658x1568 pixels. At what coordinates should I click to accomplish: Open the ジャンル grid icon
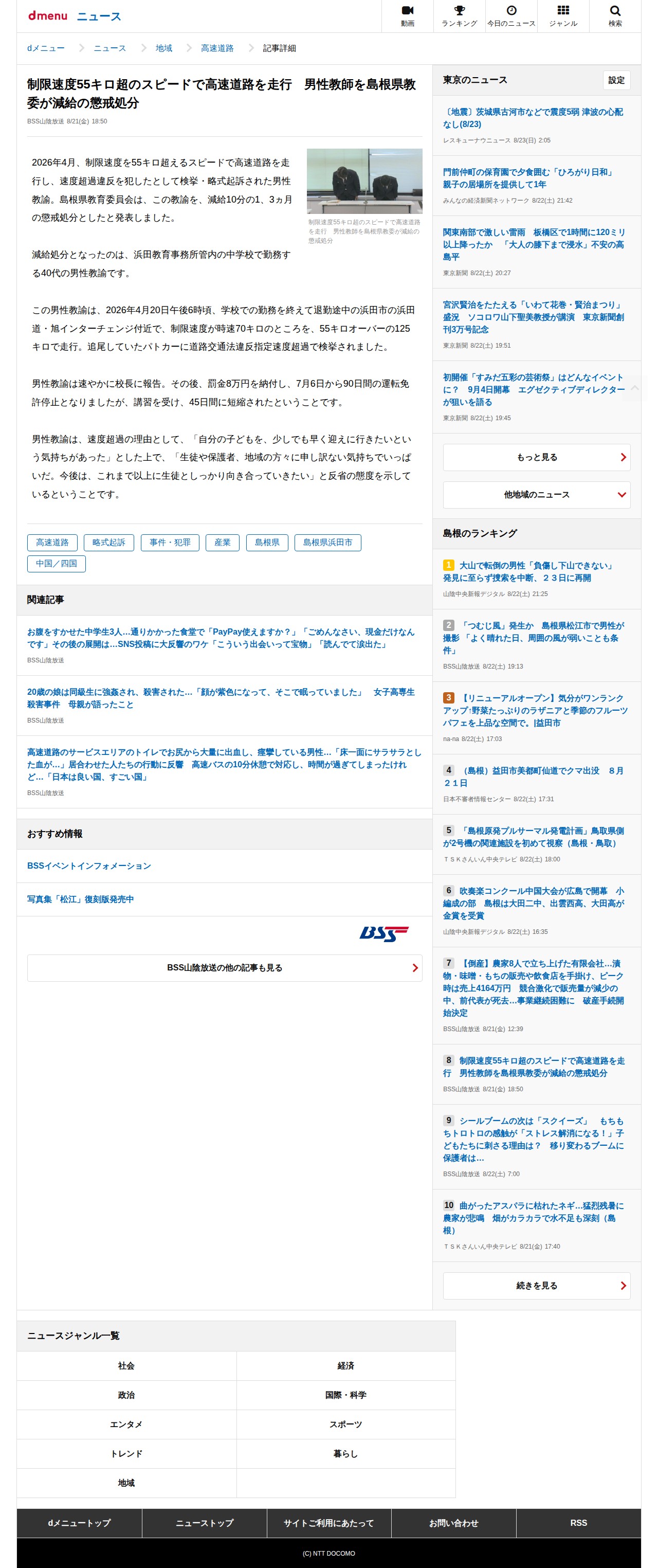click(563, 11)
